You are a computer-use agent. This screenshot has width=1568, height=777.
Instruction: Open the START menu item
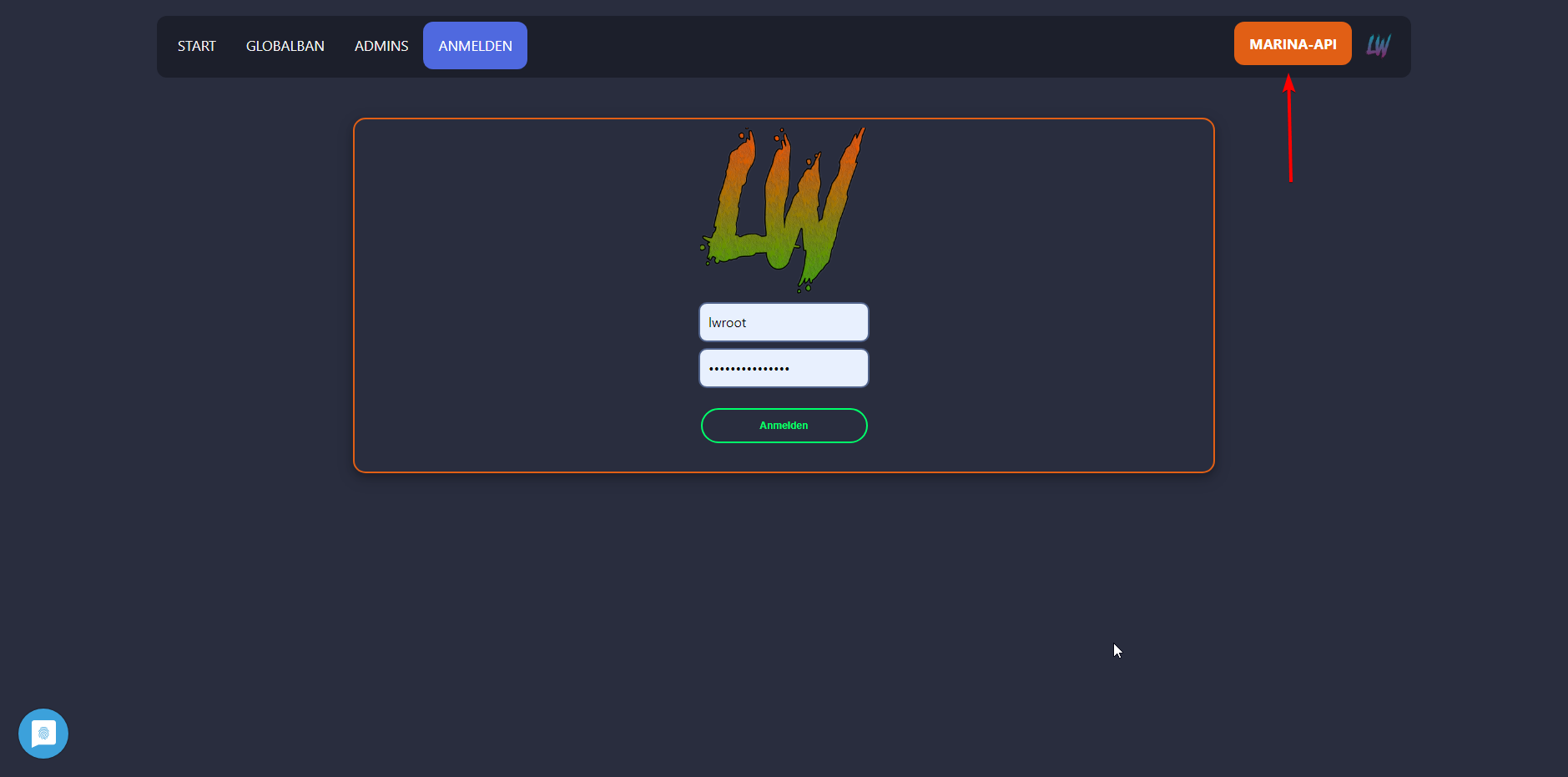197,46
